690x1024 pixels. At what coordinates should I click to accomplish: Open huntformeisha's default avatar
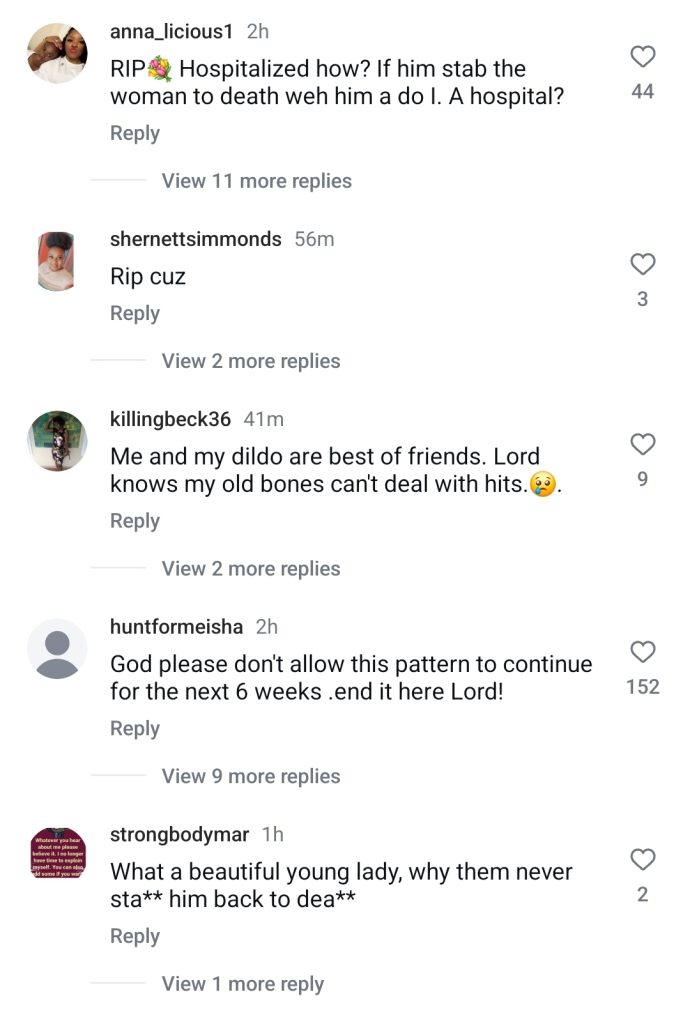click(57, 648)
